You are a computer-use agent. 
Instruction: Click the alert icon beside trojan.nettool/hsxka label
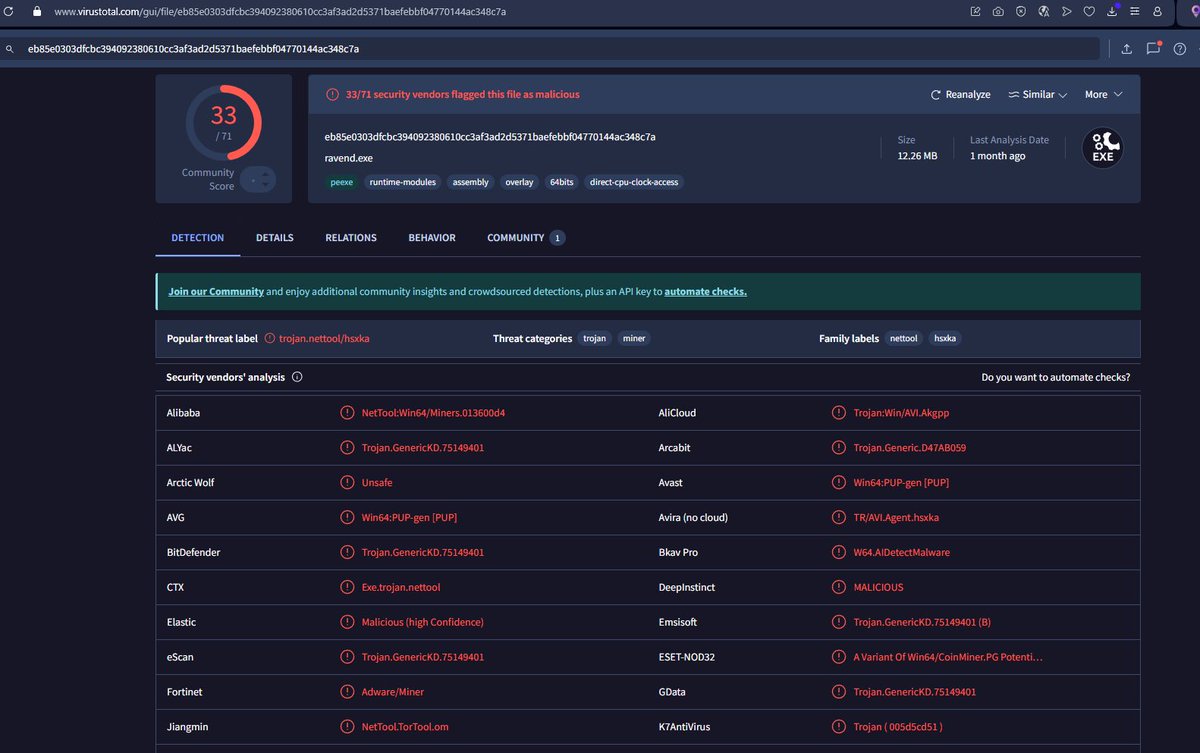click(270, 339)
